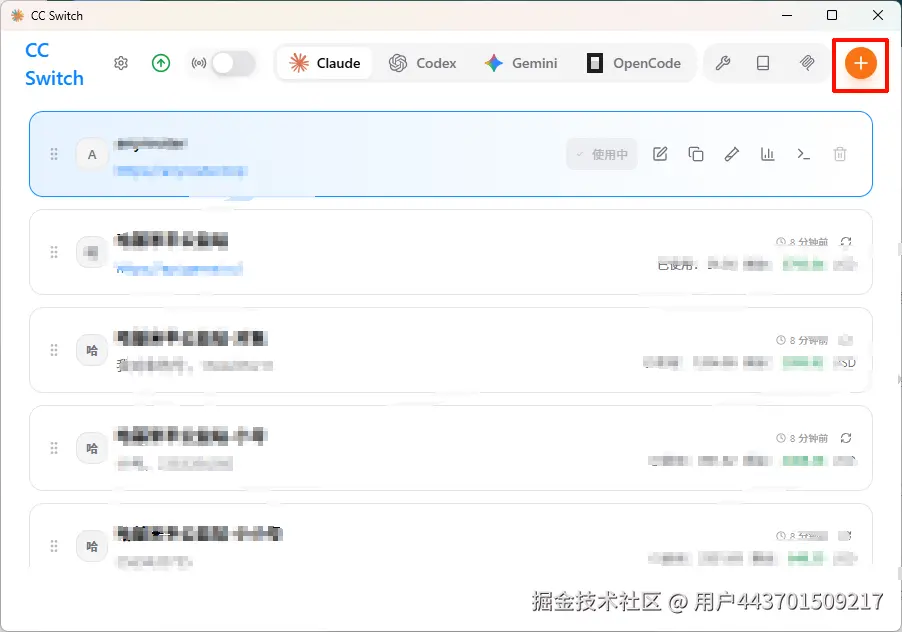The height and width of the screenshot is (632, 902).
Task: Refresh the fourth provider card via circular arrow
Action: tap(847, 437)
